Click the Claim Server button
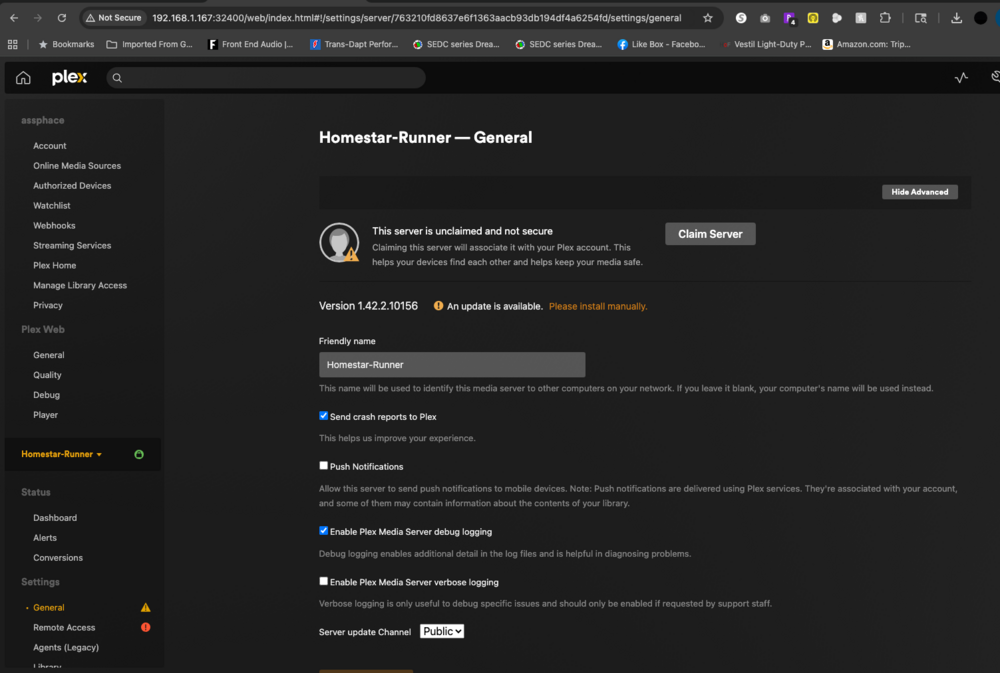The width and height of the screenshot is (1000, 673). [710, 234]
